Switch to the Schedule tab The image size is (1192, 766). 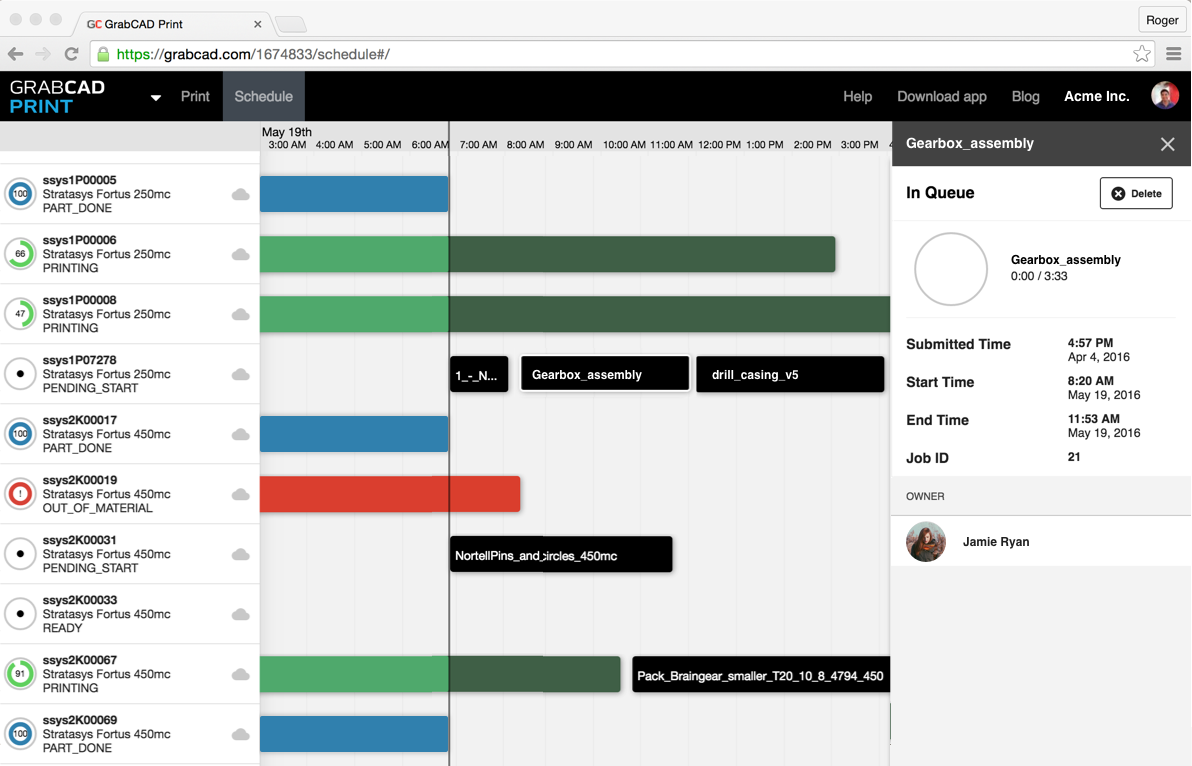(x=263, y=96)
